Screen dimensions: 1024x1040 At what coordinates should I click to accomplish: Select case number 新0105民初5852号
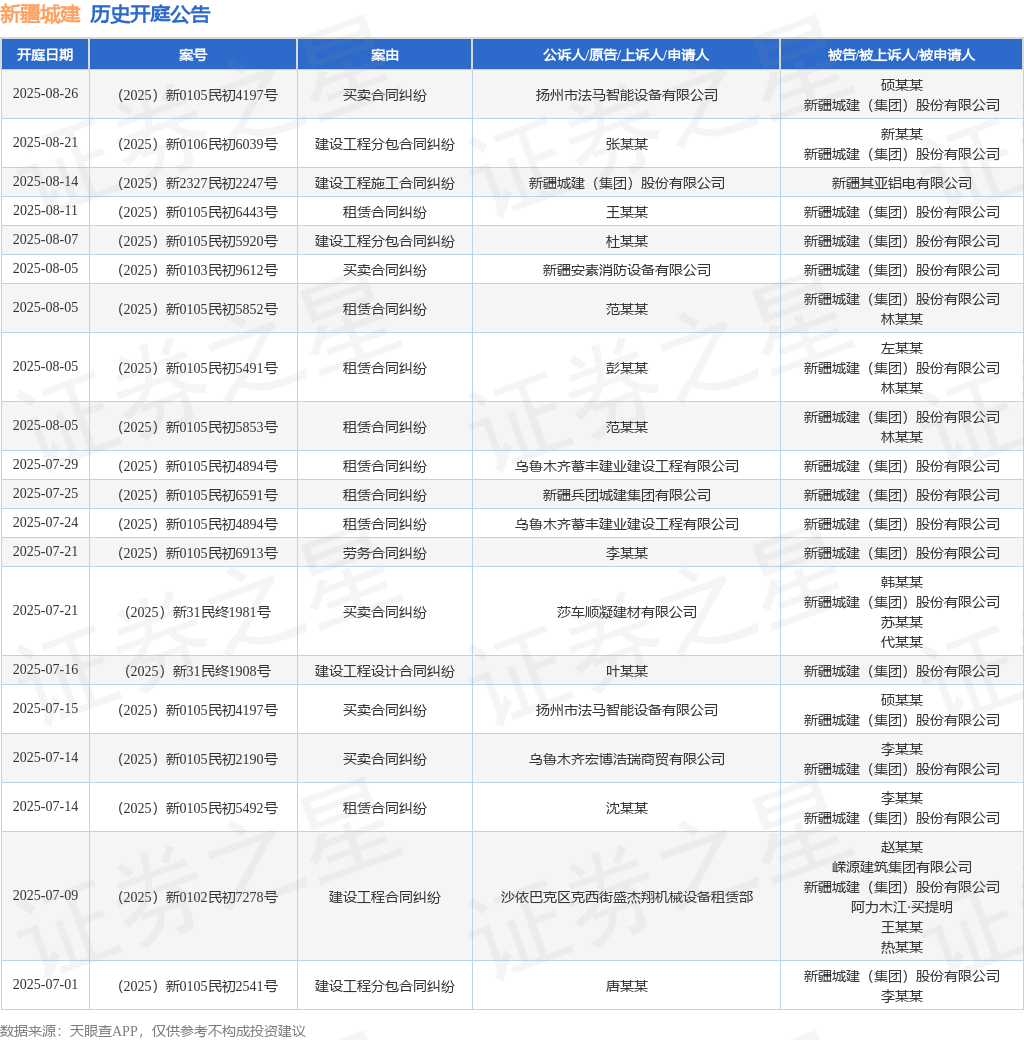coord(198,309)
